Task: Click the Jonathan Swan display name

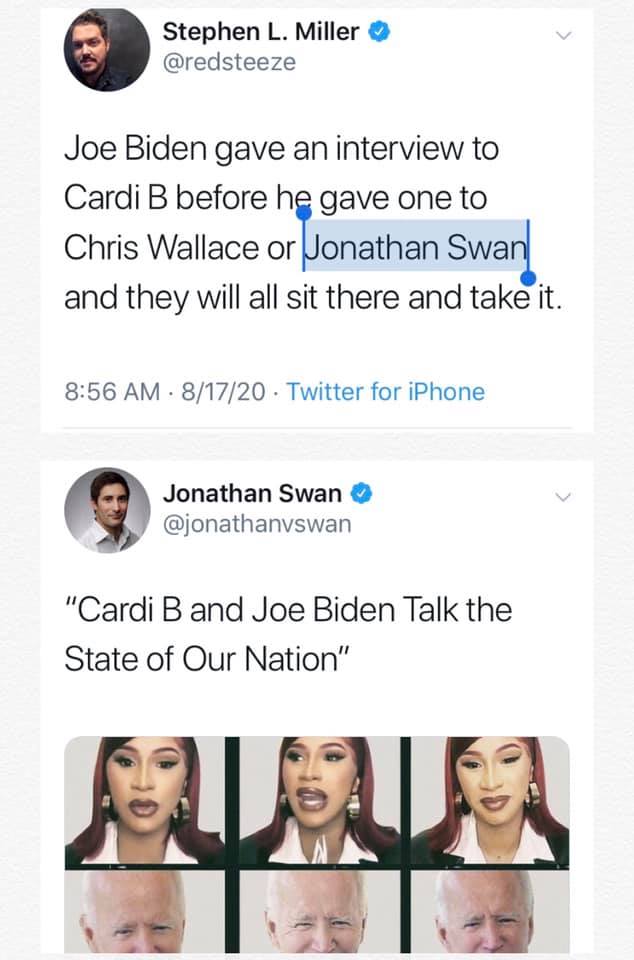Action: [x=252, y=494]
